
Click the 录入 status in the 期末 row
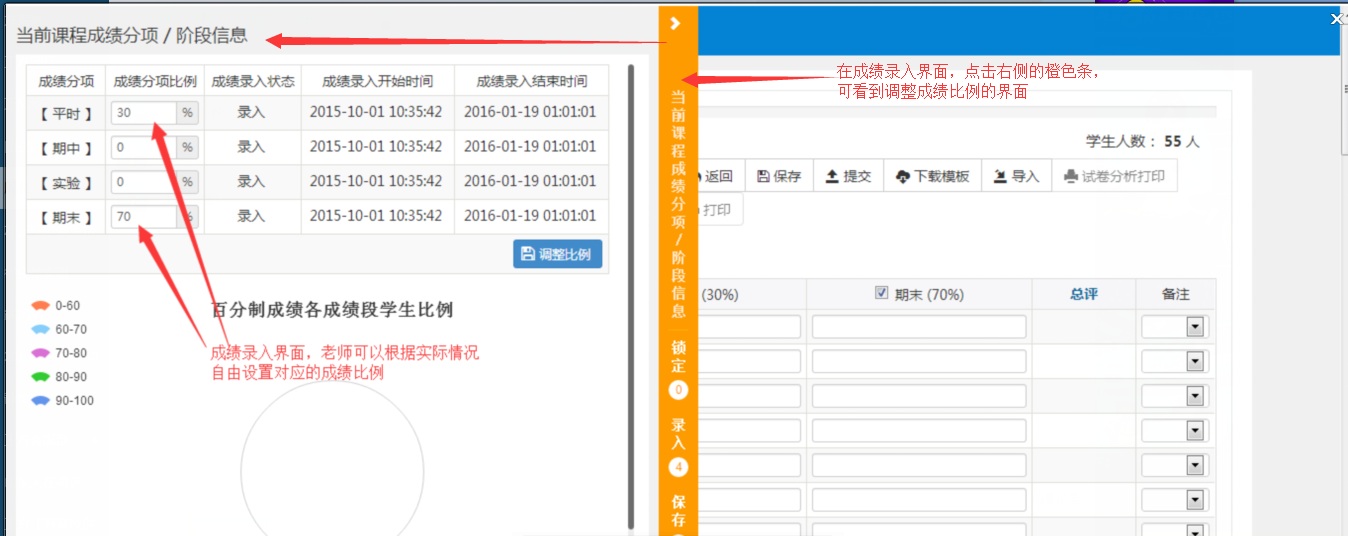252,216
